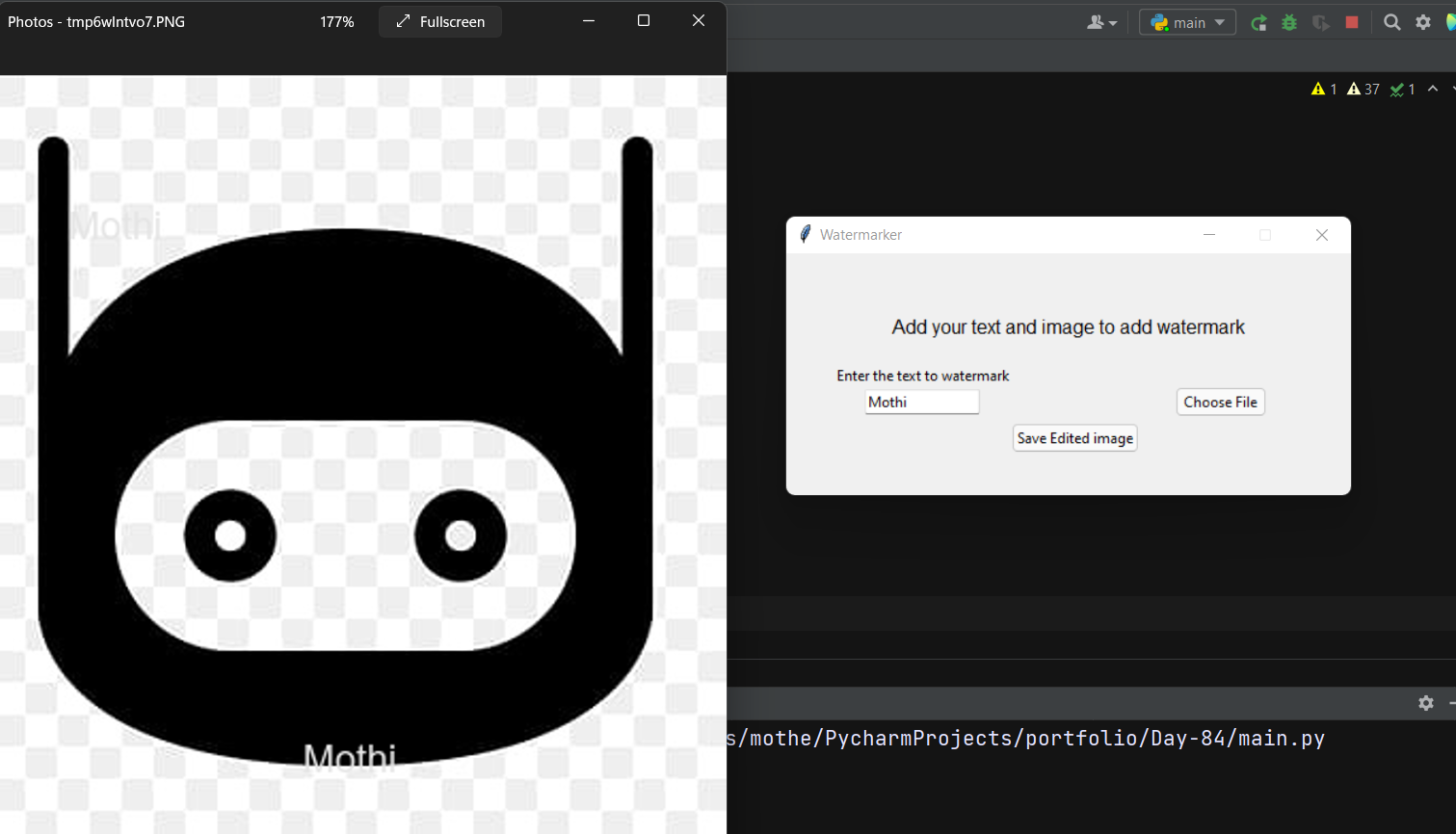Select the watermark text field containing Mothi
The width and height of the screenshot is (1456, 834).
(x=921, y=402)
